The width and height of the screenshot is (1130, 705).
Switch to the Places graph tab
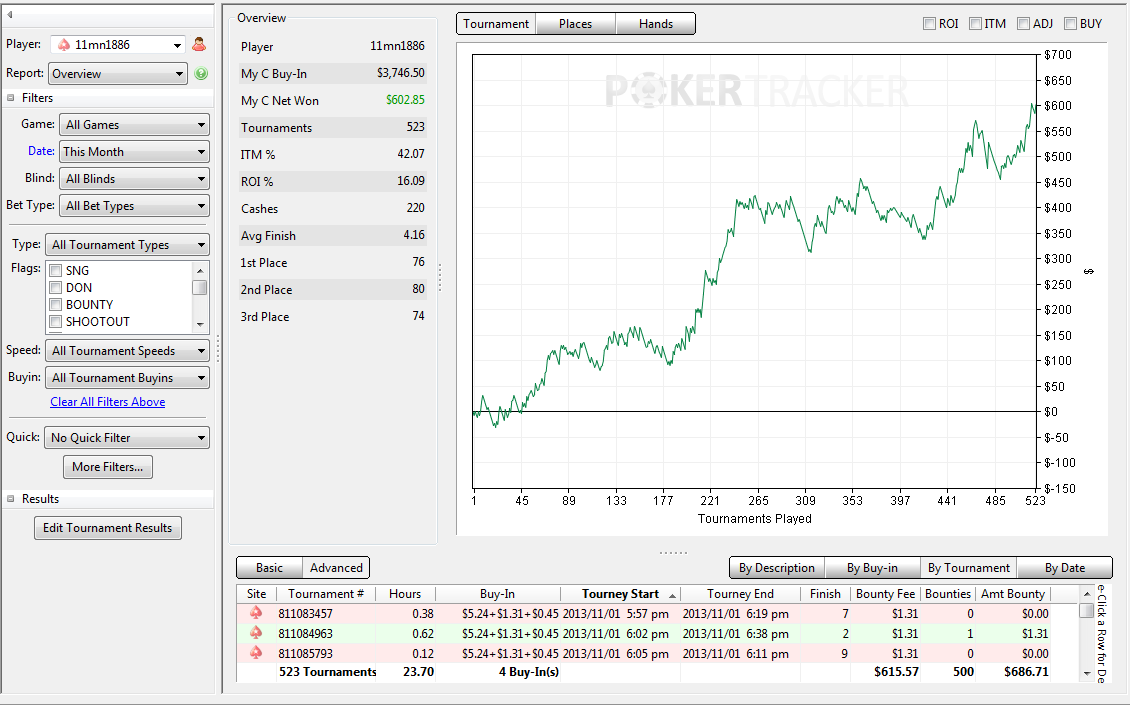tap(576, 24)
